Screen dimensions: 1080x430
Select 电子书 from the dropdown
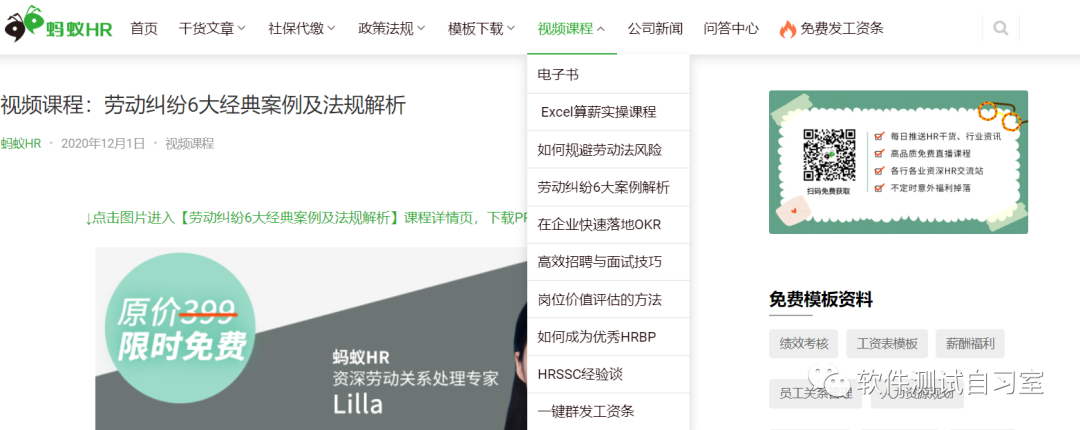point(608,74)
